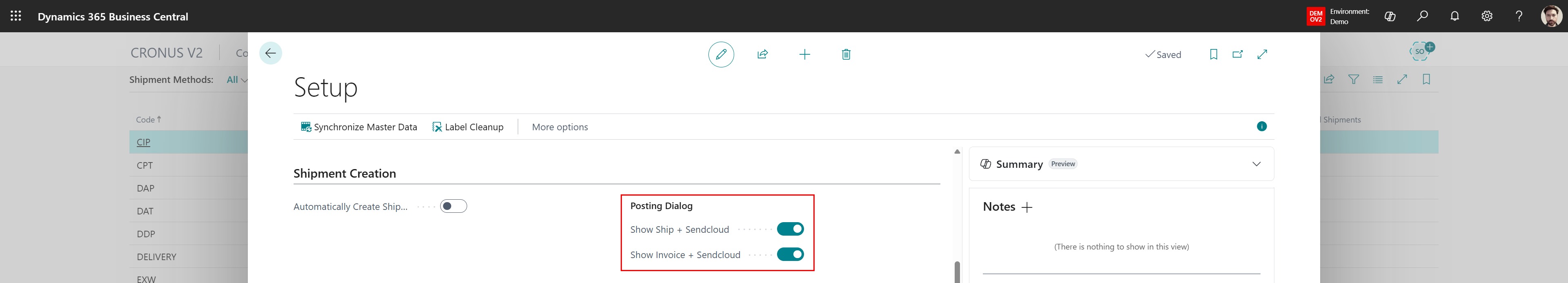Run Label Cleanup action
Image resolution: width=1568 pixels, height=283 pixels.
click(x=468, y=127)
